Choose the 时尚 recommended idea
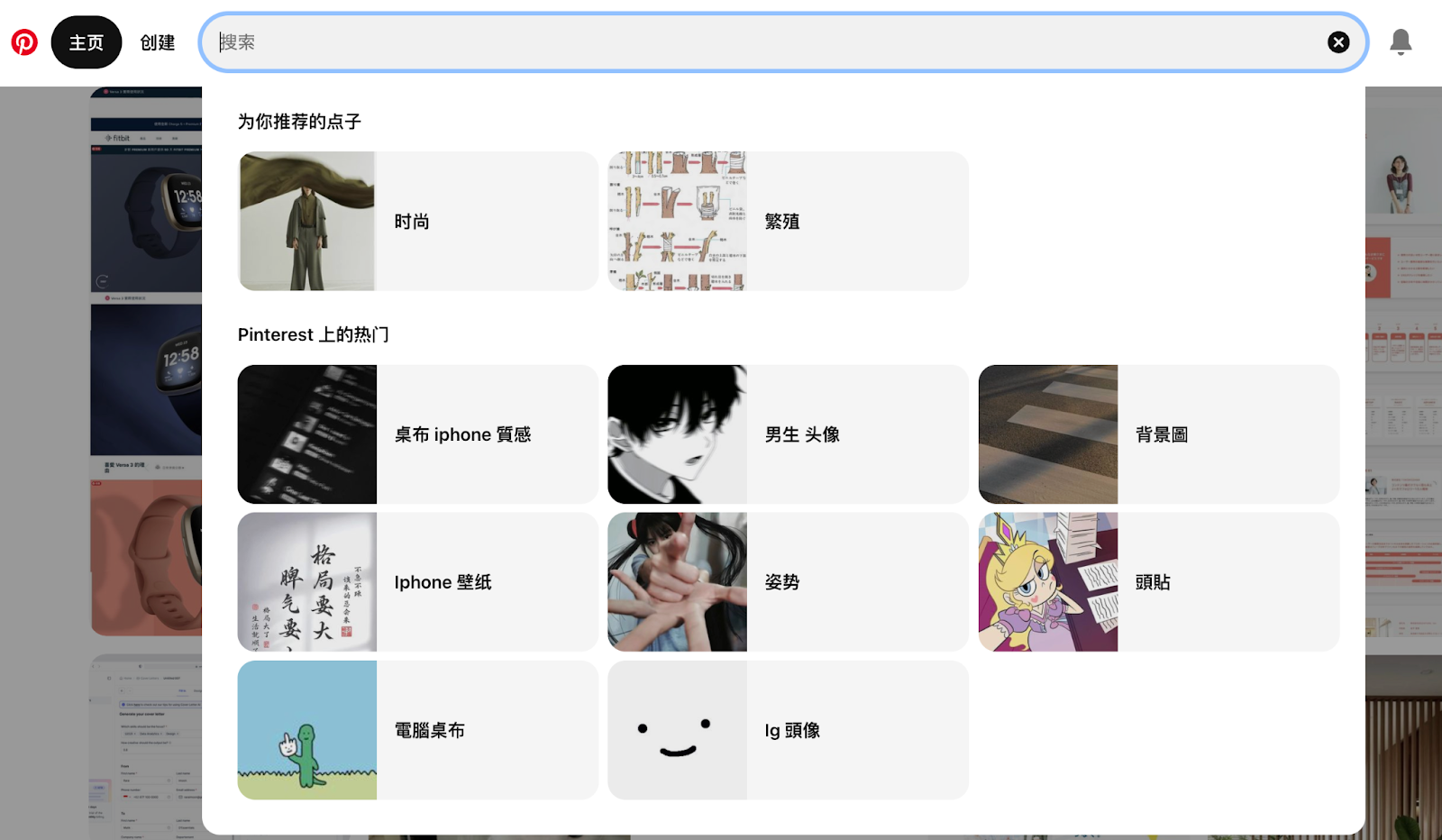 (418, 222)
